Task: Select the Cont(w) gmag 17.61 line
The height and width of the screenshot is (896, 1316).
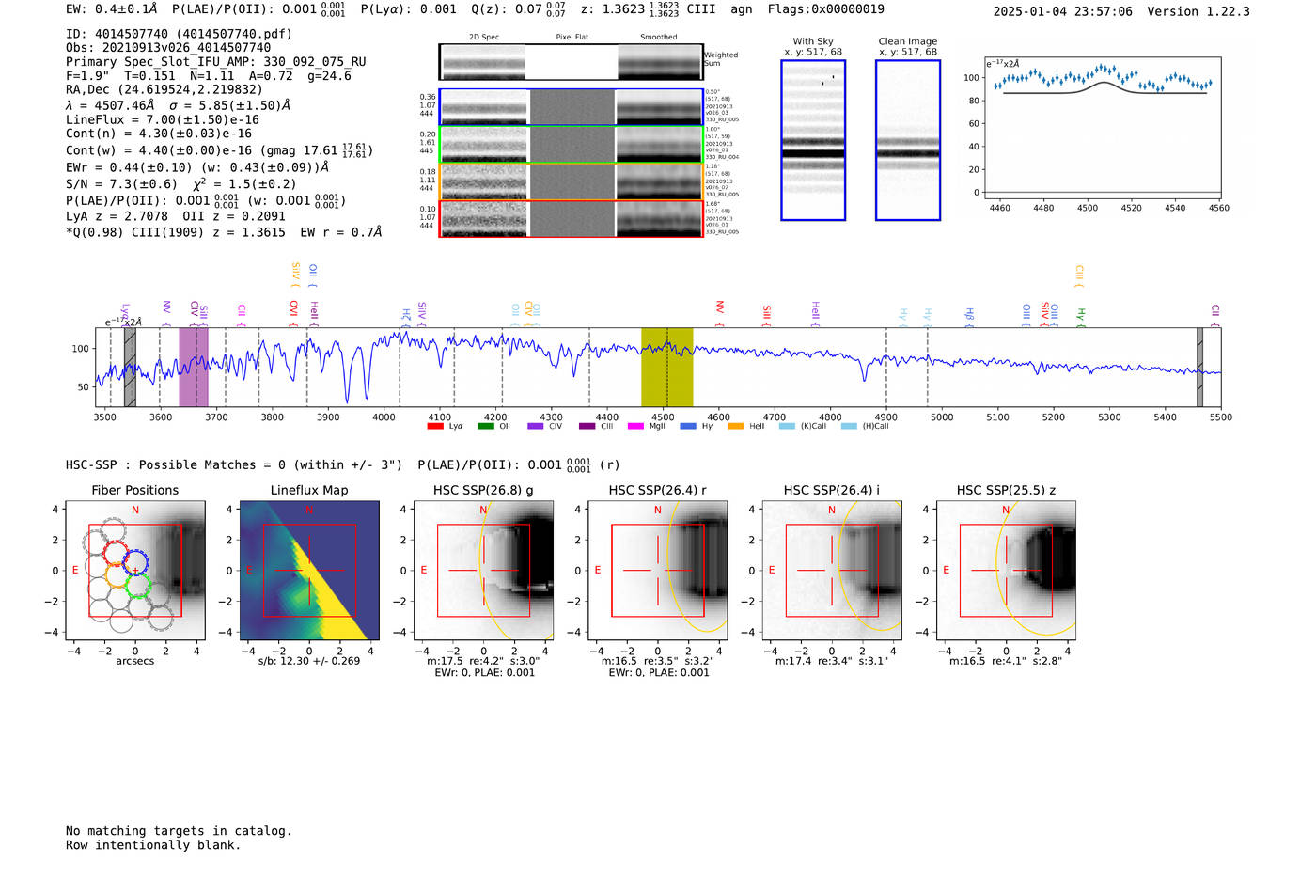Action: pyautogui.click(x=220, y=149)
